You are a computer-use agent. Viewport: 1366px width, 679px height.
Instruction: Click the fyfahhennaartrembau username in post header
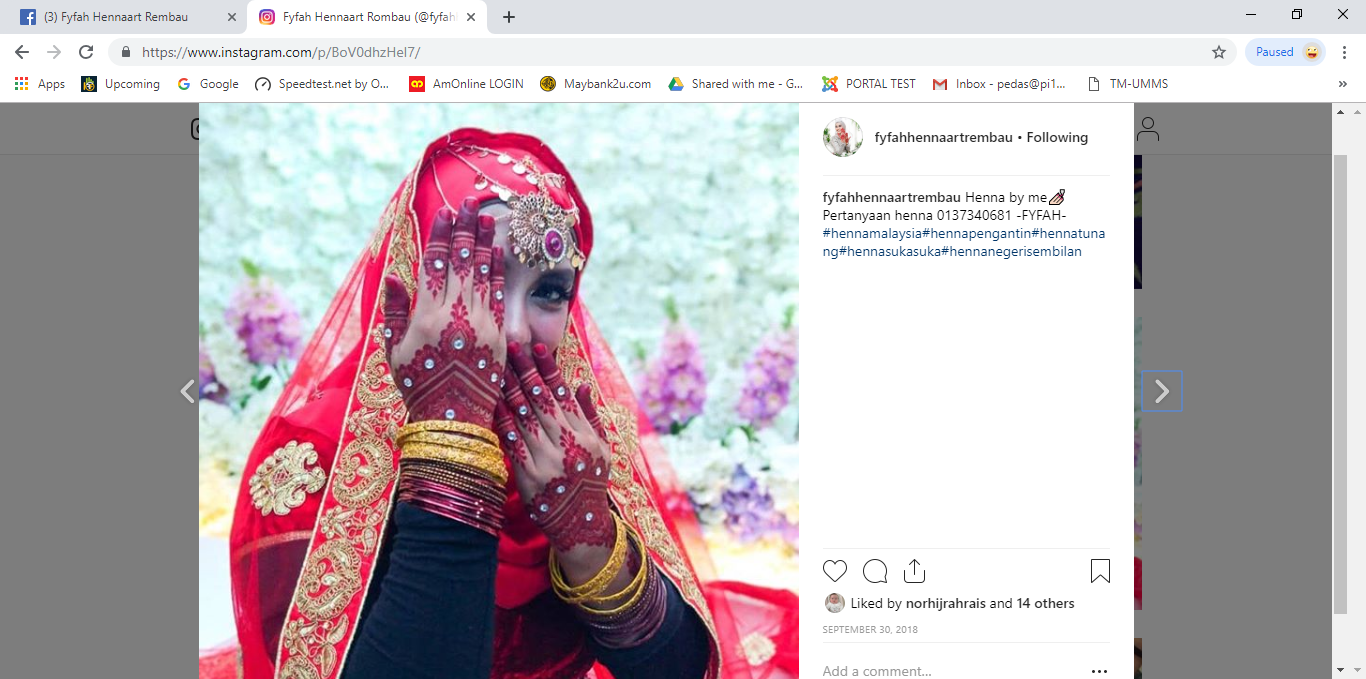click(944, 137)
